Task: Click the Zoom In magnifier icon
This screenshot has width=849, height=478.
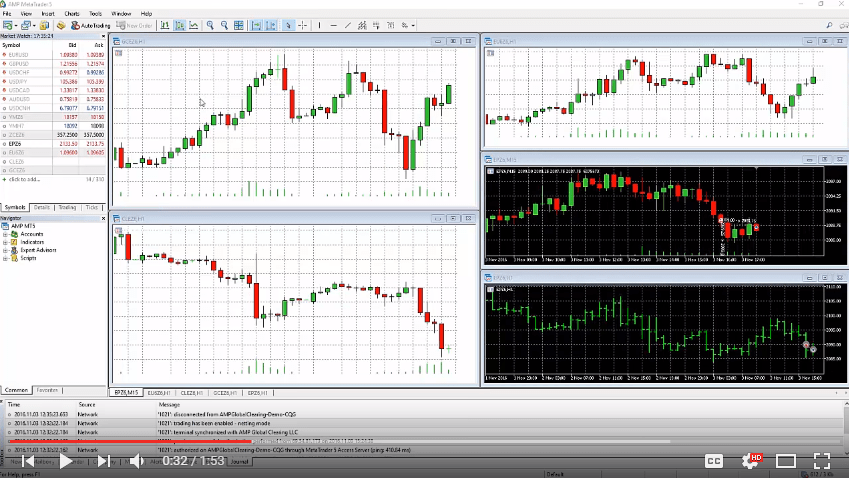Action: [210, 25]
